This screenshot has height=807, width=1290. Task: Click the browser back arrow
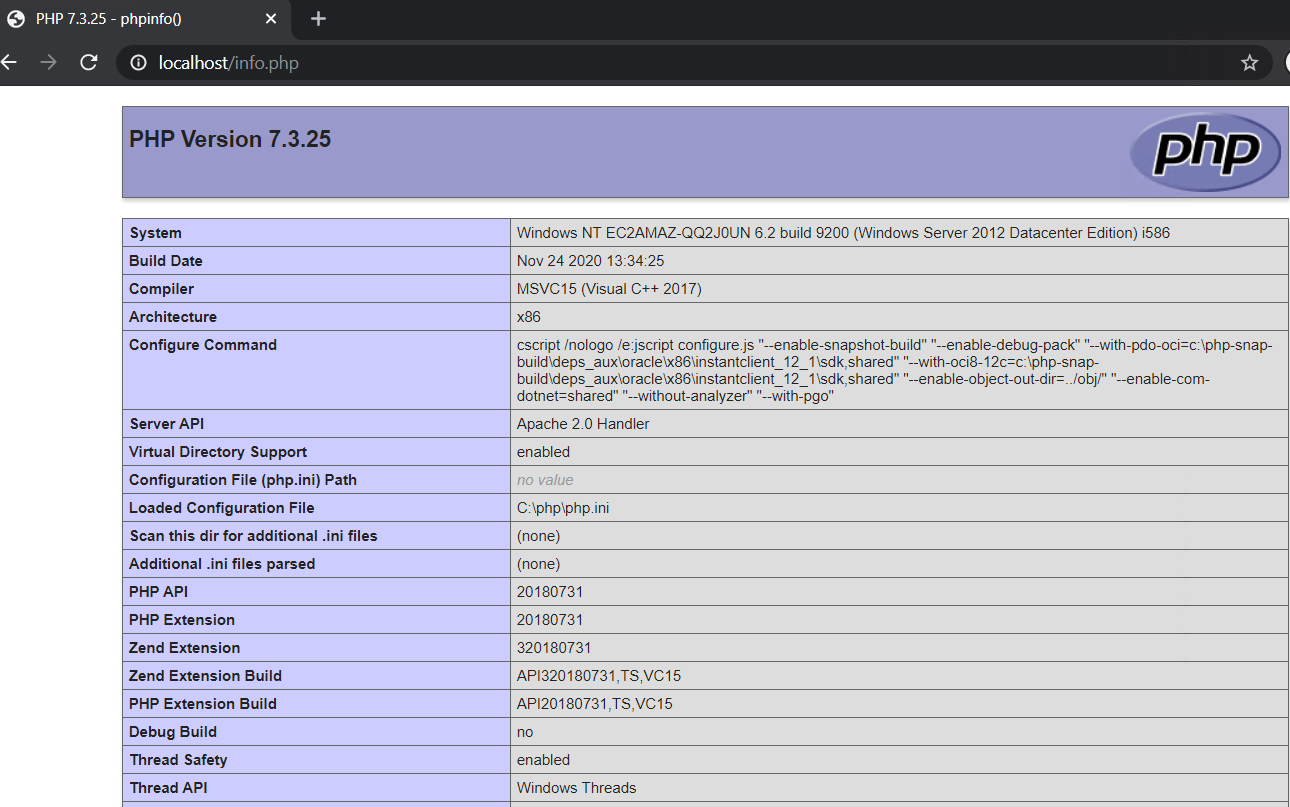pos(8,63)
